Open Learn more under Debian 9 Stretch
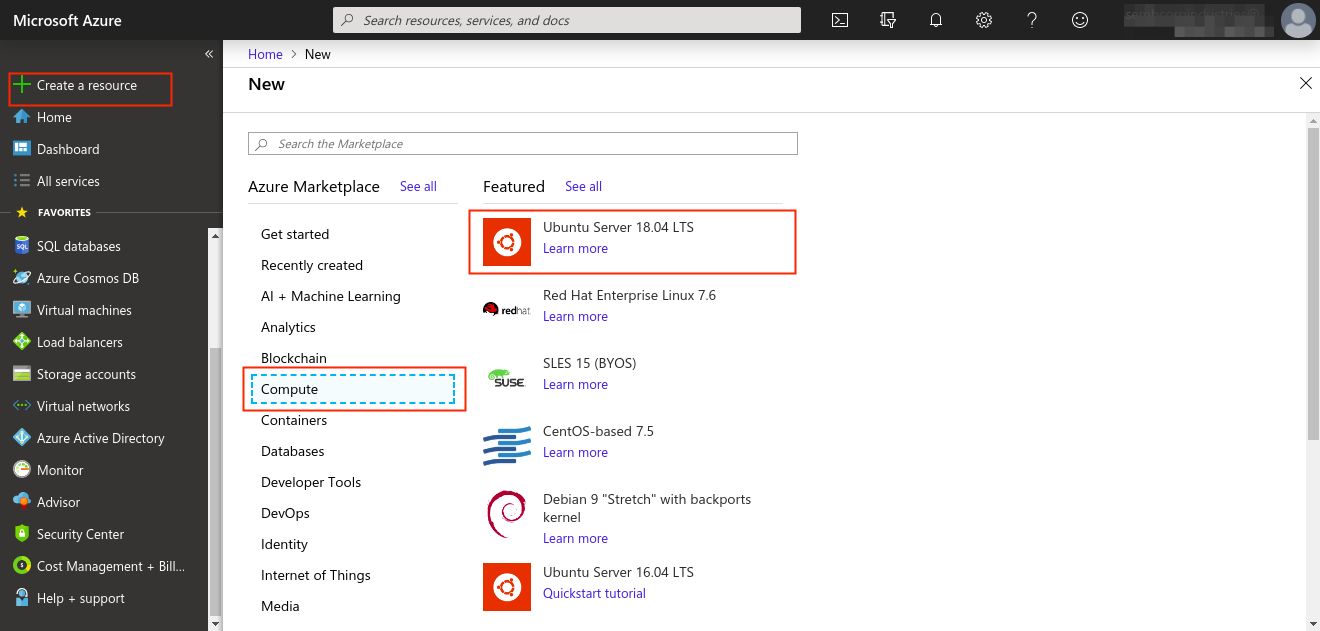The height and width of the screenshot is (631, 1320). point(575,538)
